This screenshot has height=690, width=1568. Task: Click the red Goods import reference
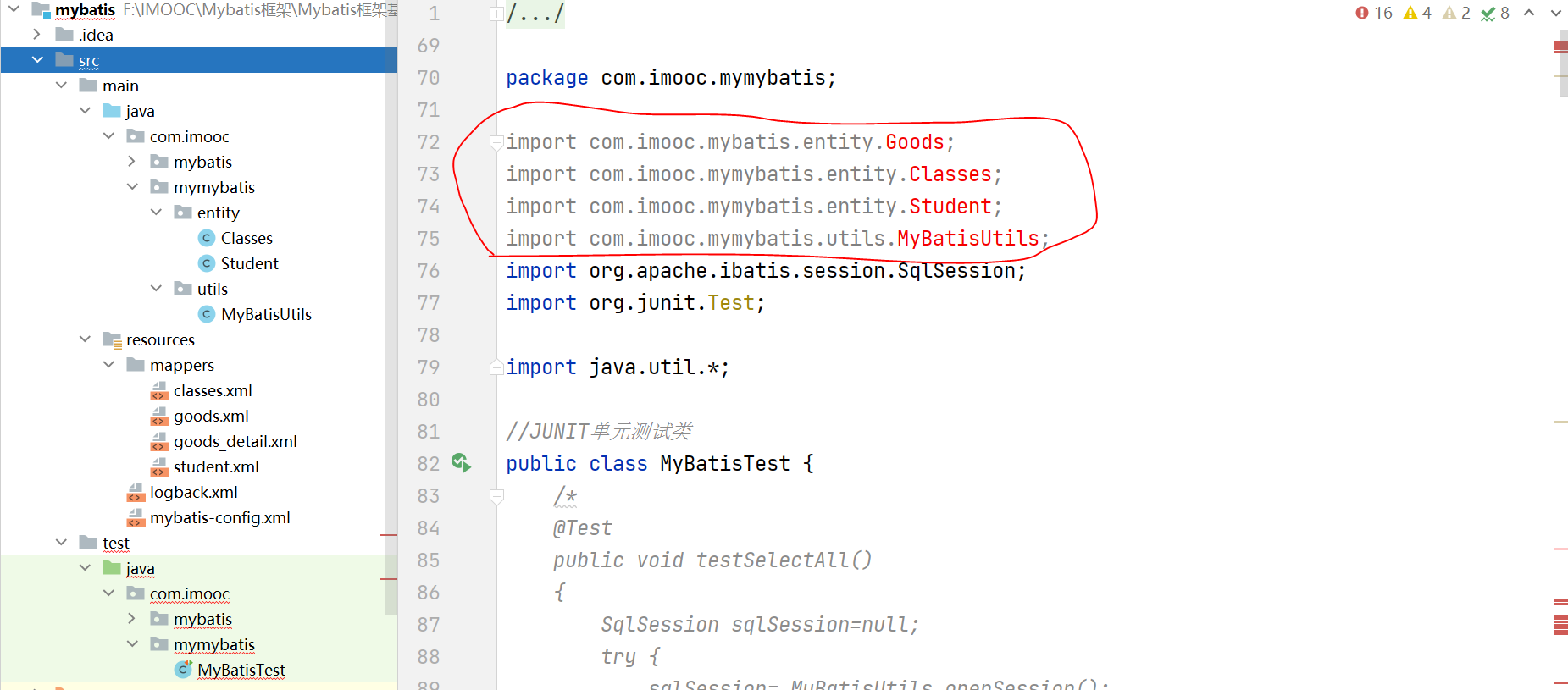[x=915, y=142]
